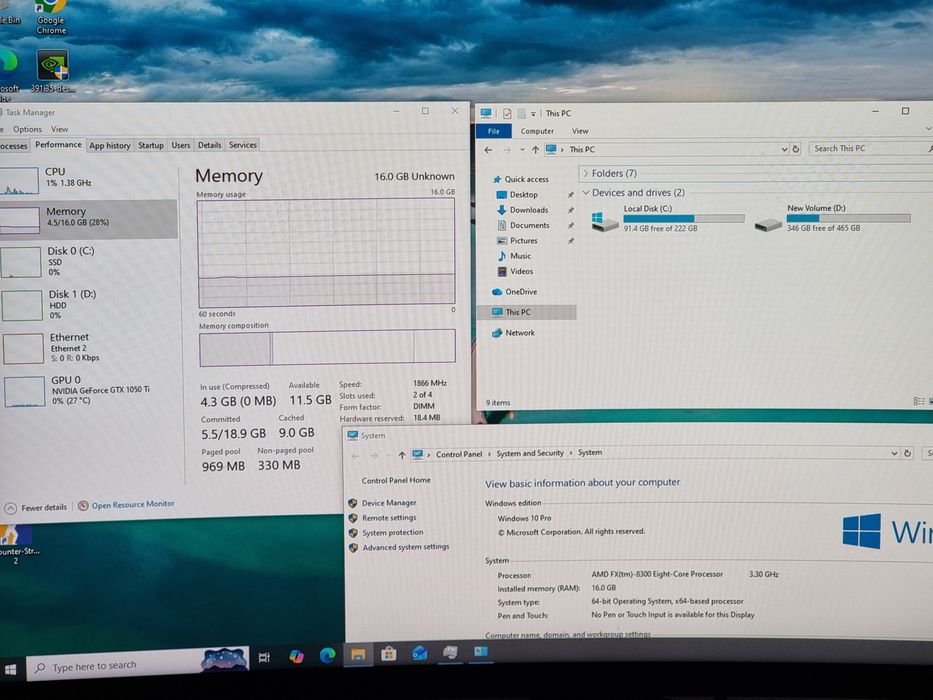This screenshot has height=700, width=933.
Task: Refresh the System control panel window
Action: [x=907, y=453]
